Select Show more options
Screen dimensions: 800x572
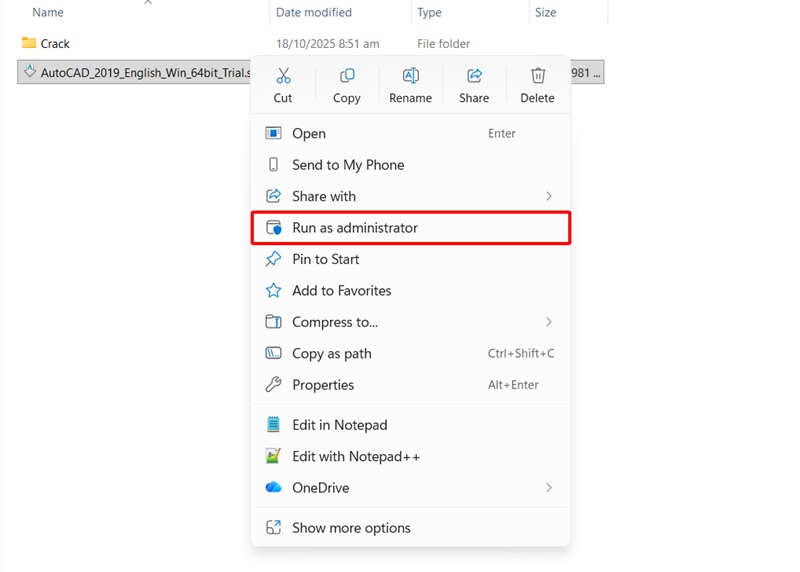(411, 528)
